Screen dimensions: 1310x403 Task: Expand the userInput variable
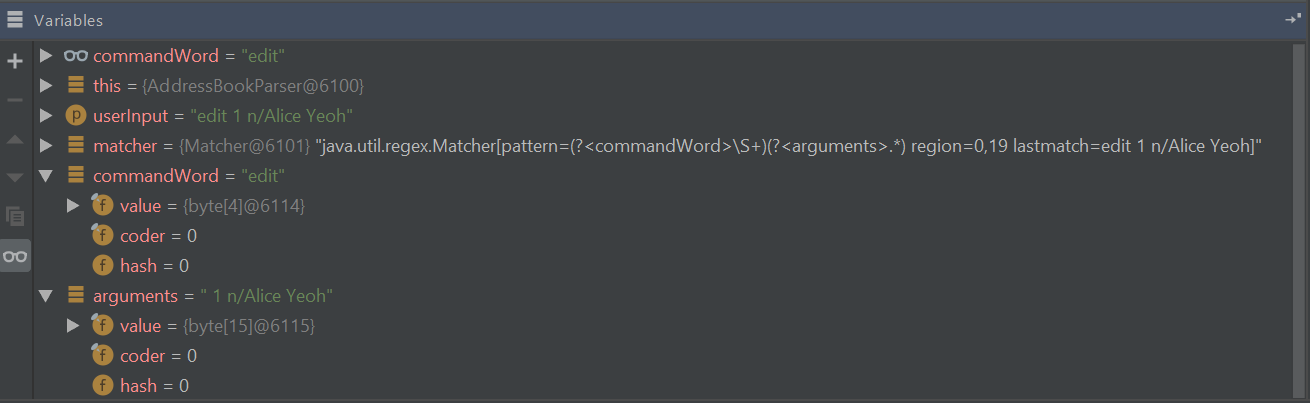point(46,116)
